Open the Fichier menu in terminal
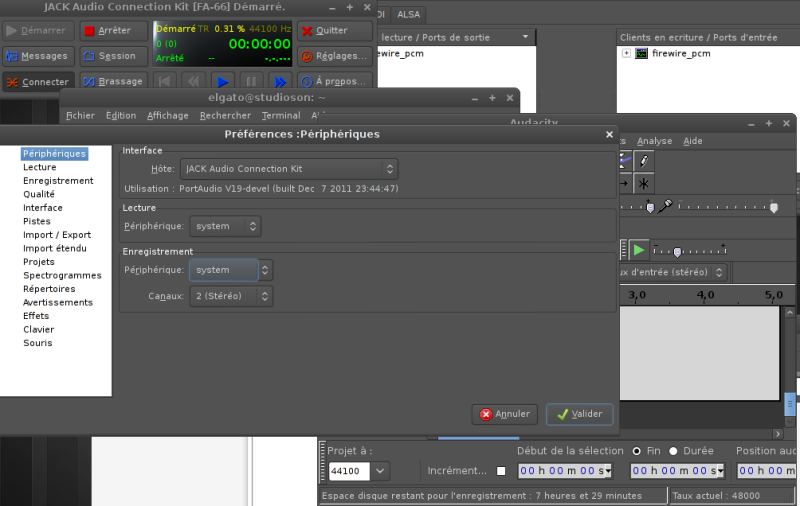800x506 pixels. point(80,115)
